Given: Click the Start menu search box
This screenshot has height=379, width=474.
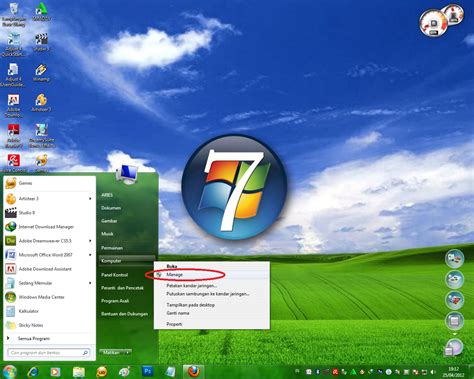Looking at the screenshot, I should (x=49, y=352).
